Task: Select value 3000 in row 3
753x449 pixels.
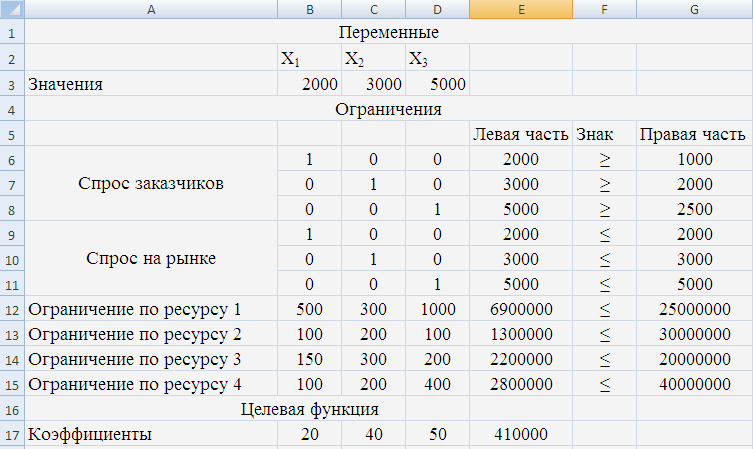Action: click(373, 84)
